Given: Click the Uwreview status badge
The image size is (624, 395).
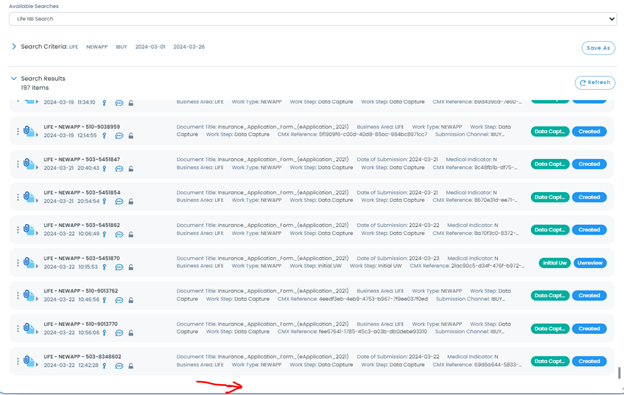Looking at the screenshot, I should [590, 263].
